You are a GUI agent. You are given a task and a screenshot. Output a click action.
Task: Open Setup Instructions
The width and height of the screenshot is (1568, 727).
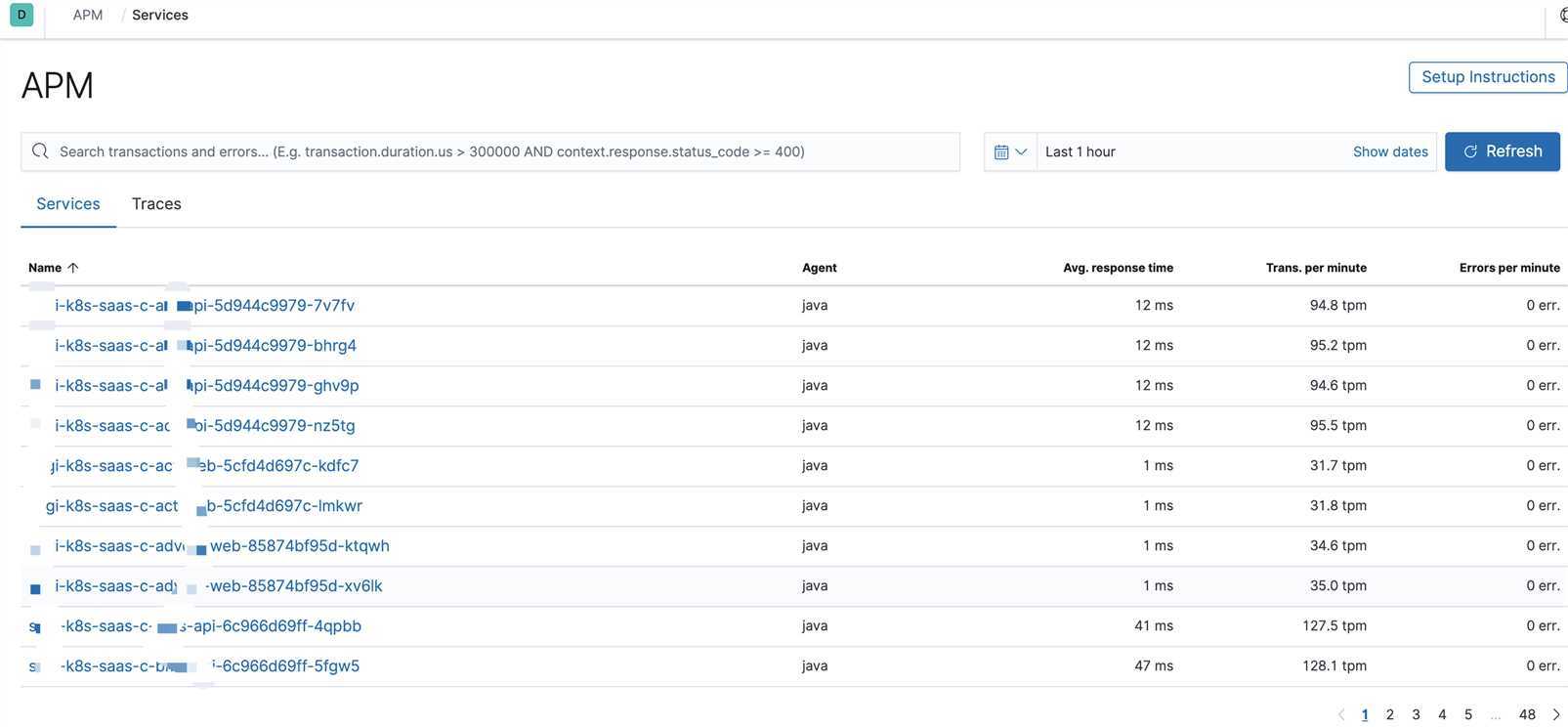[x=1488, y=77]
